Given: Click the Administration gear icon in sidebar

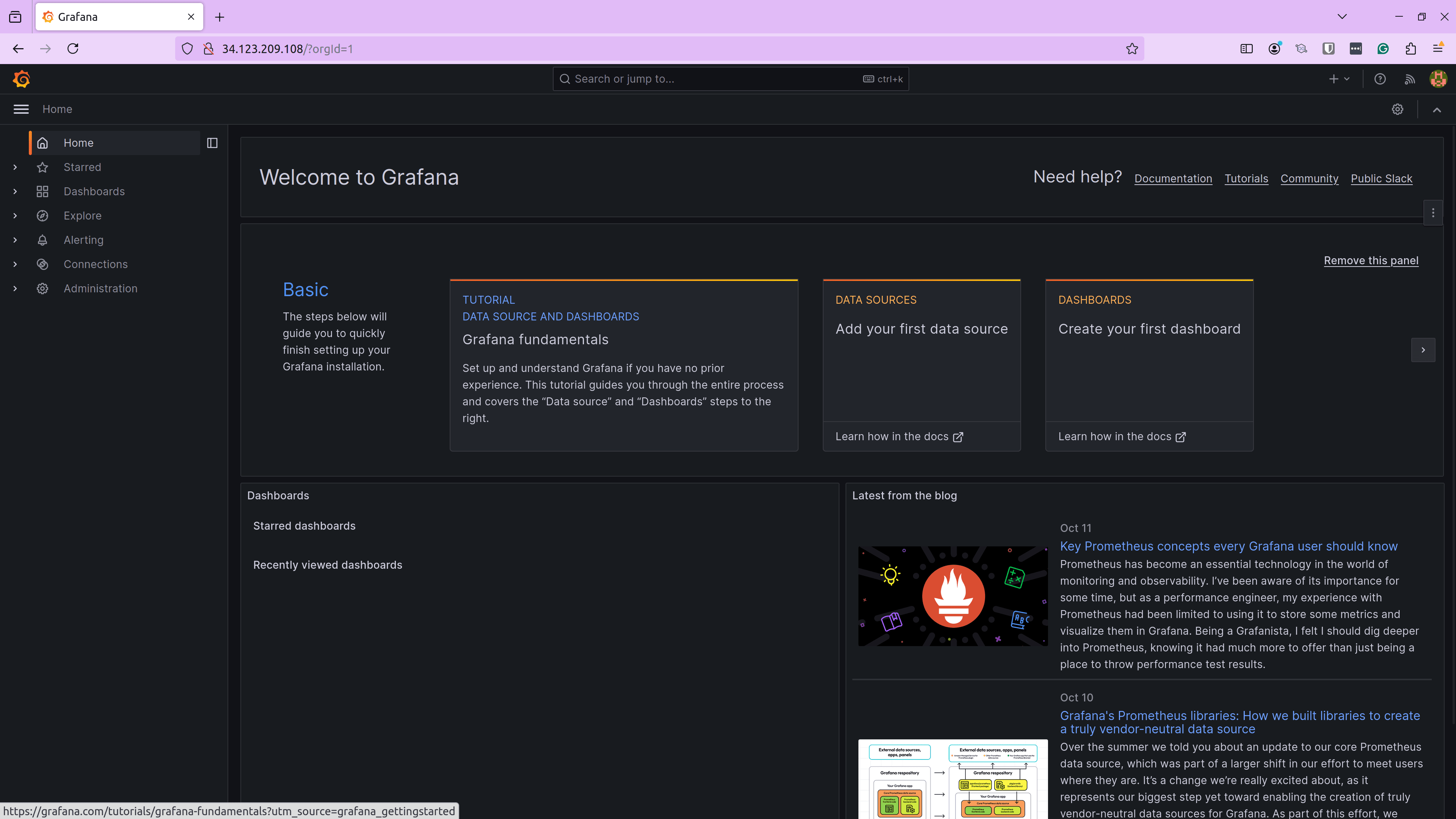Looking at the screenshot, I should [x=42, y=289].
